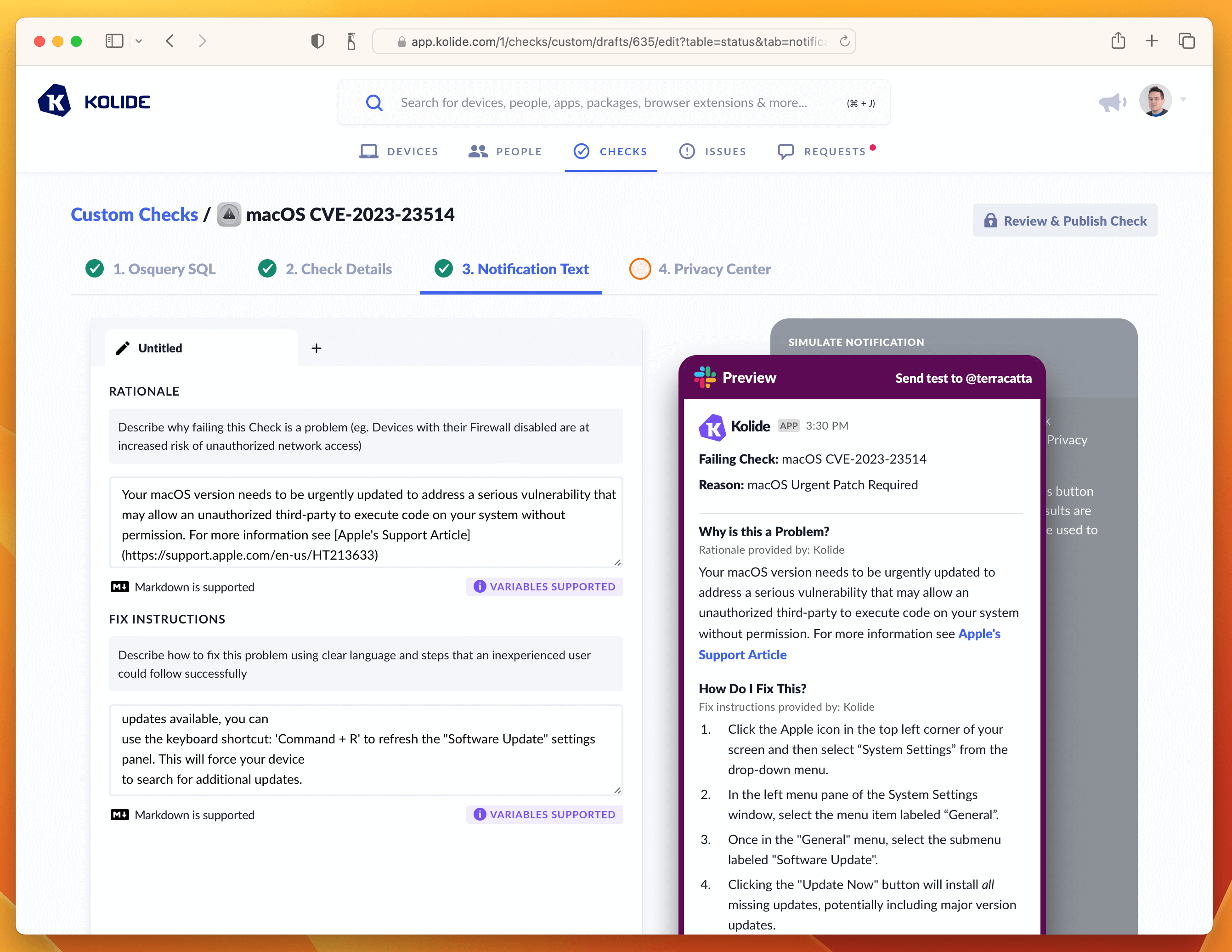Image resolution: width=1232 pixels, height=952 pixels.
Task: Click the Safari share icon
Action: pyautogui.click(x=1118, y=41)
